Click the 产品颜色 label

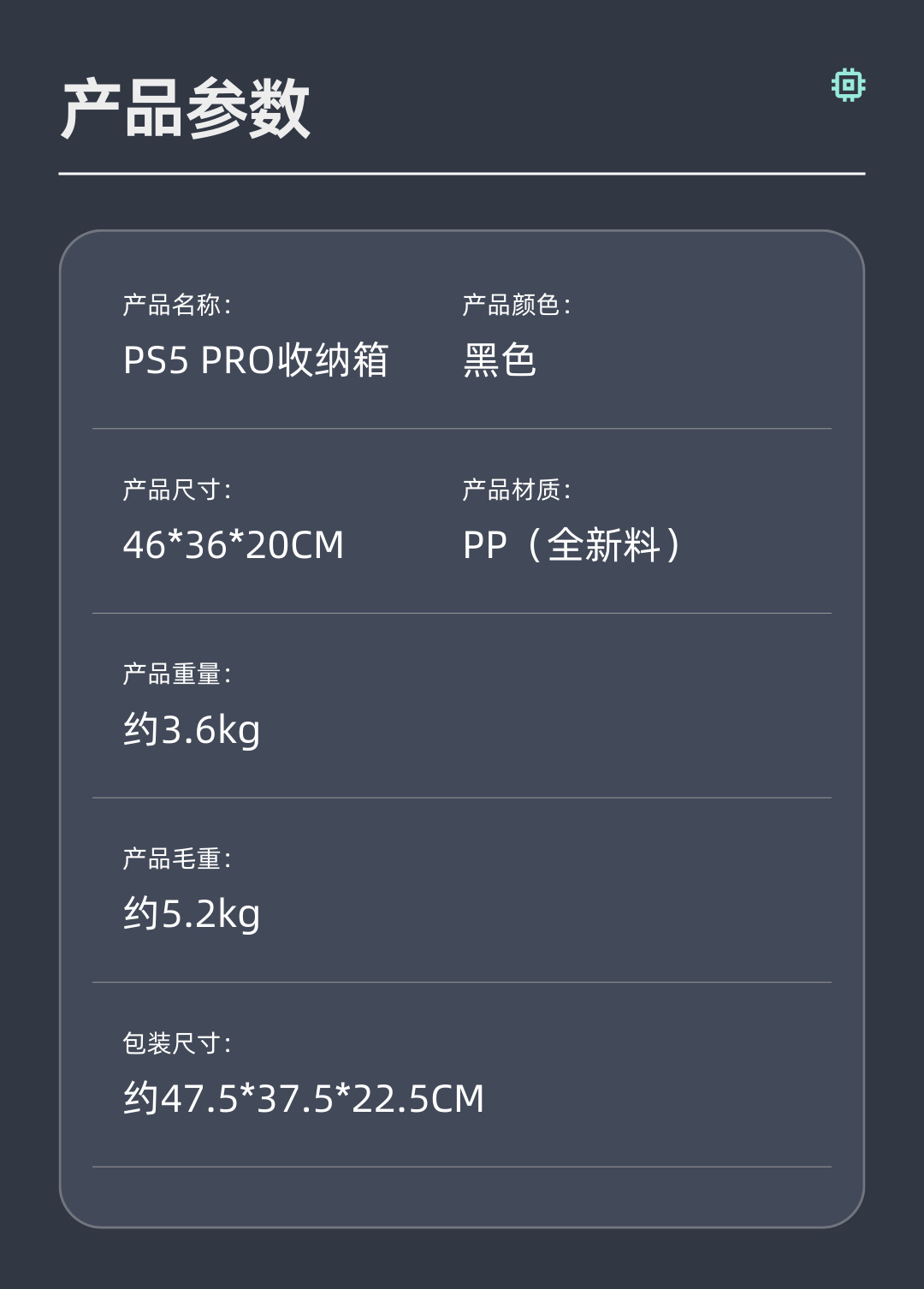tap(516, 305)
